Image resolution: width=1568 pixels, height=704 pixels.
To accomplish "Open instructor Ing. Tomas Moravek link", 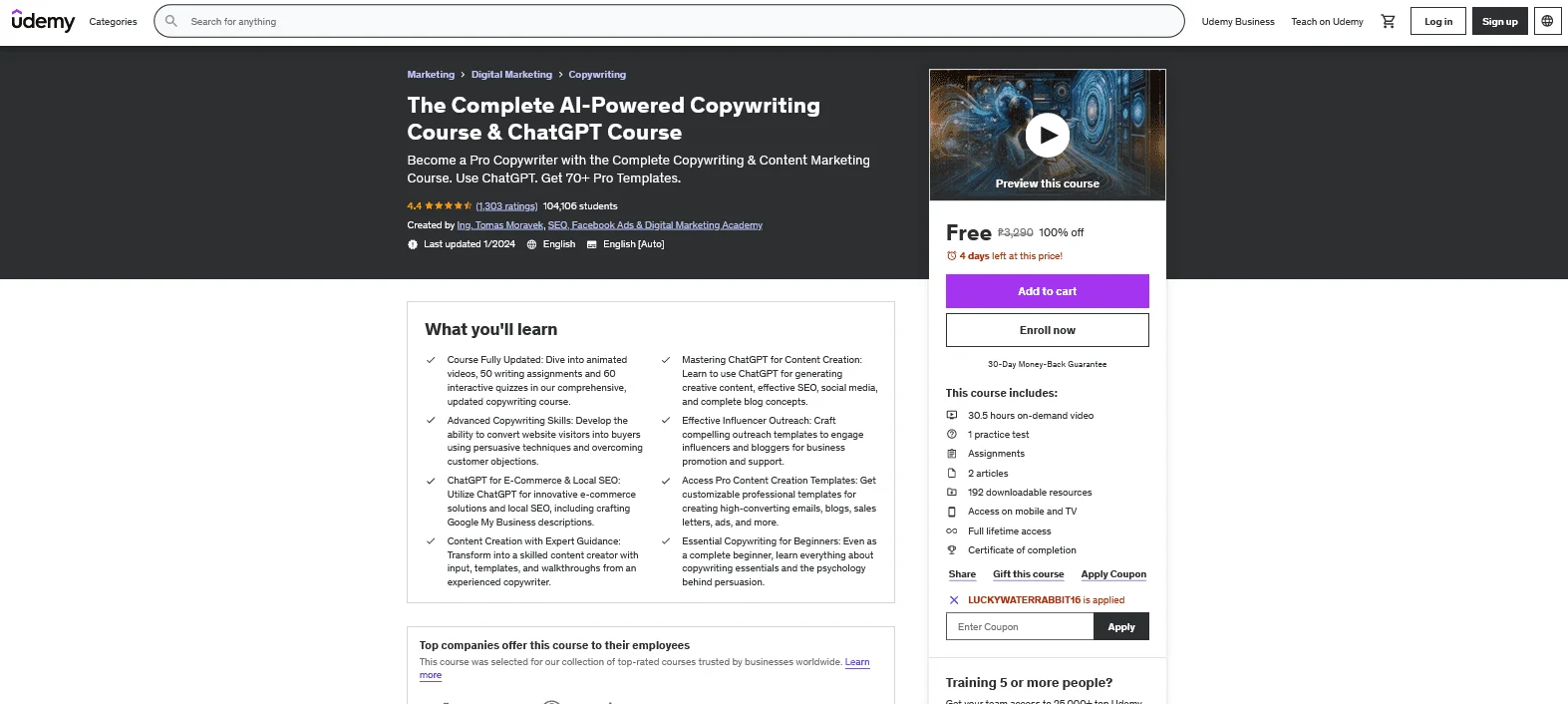I will [500, 225].
